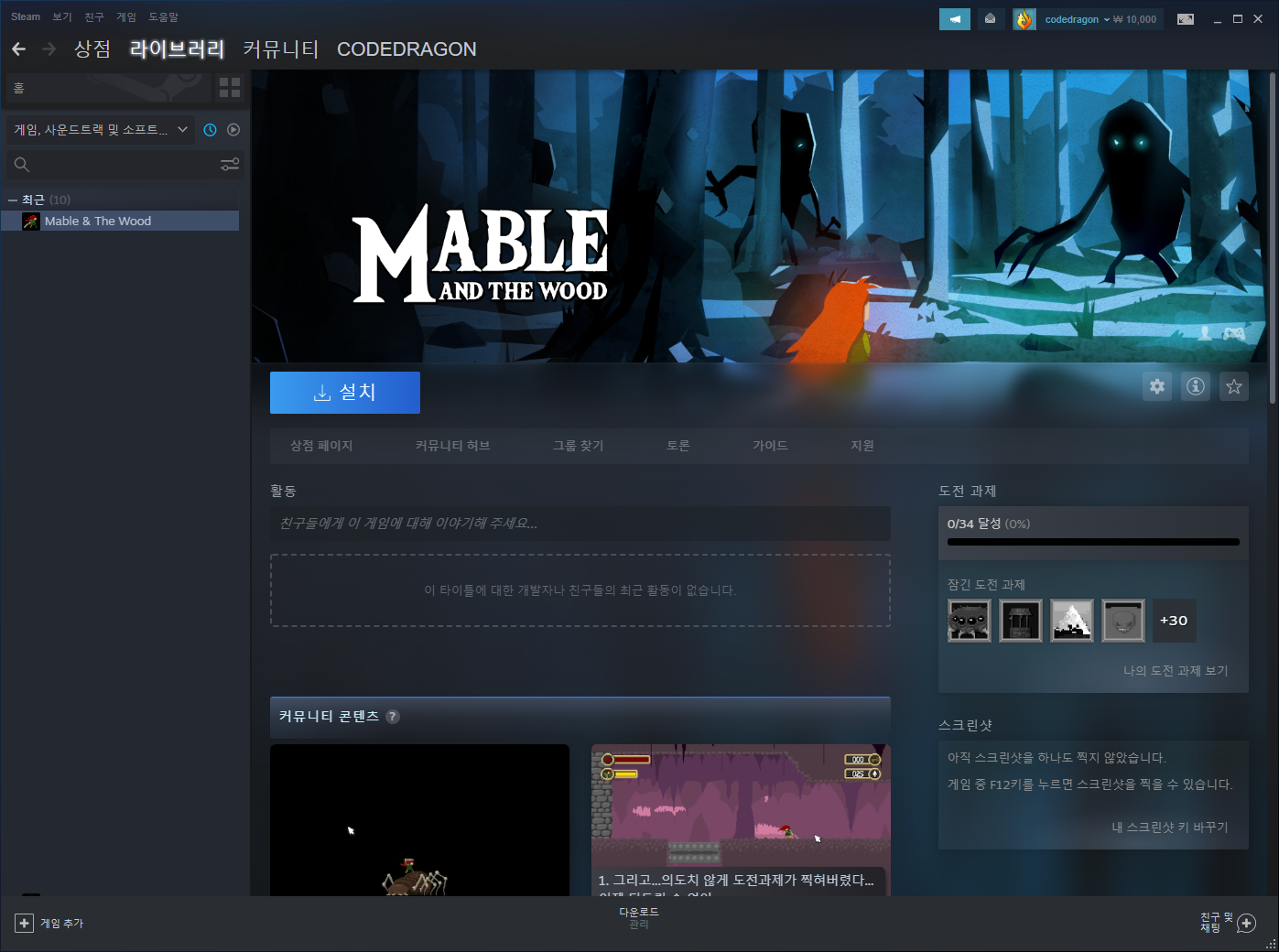
Task: Click the single-player icon on banner
Action: pyautogui.click(x=1205, y=333)
